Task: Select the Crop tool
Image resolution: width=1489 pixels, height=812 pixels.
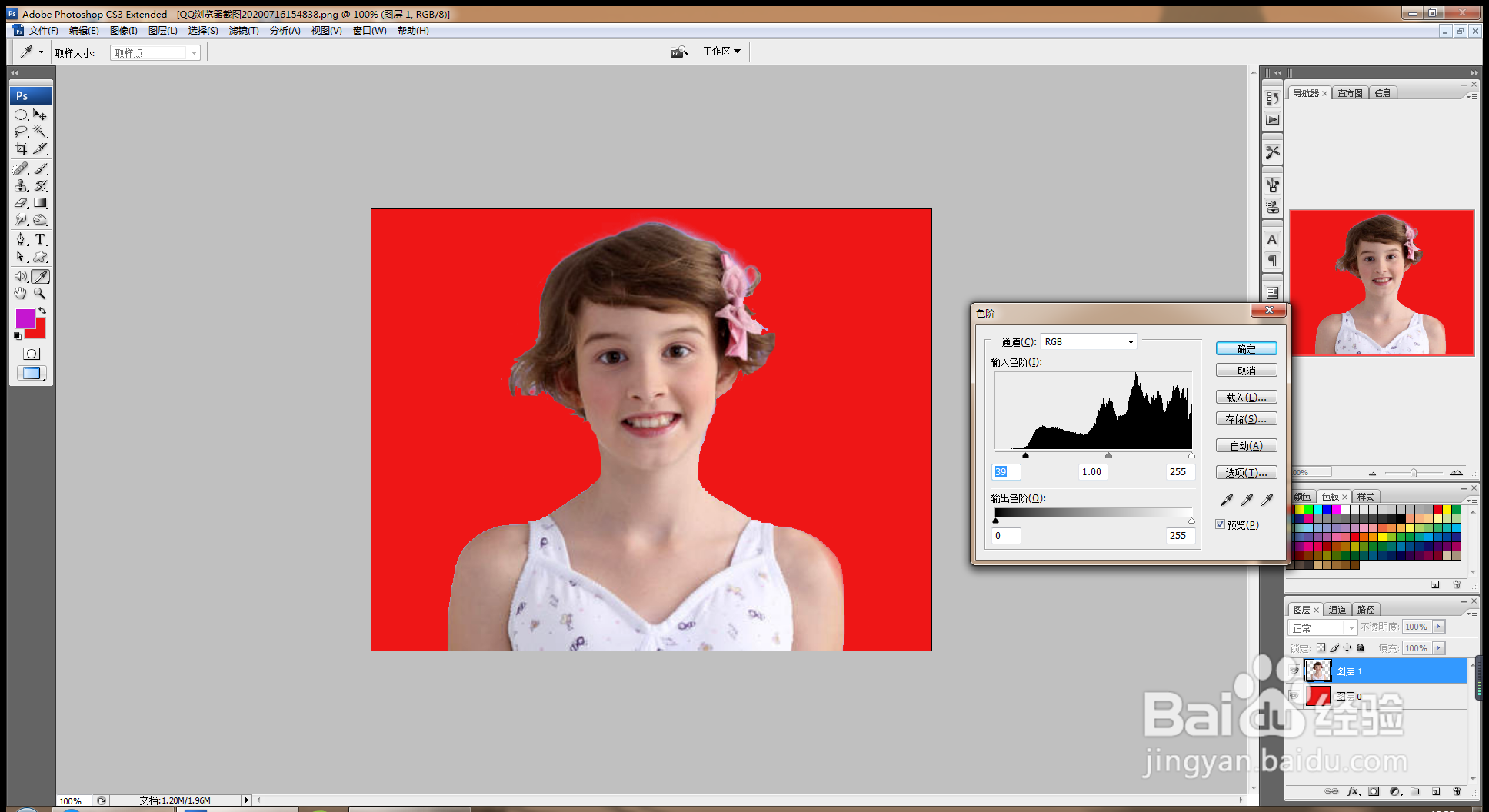Action: coord(22,148)
